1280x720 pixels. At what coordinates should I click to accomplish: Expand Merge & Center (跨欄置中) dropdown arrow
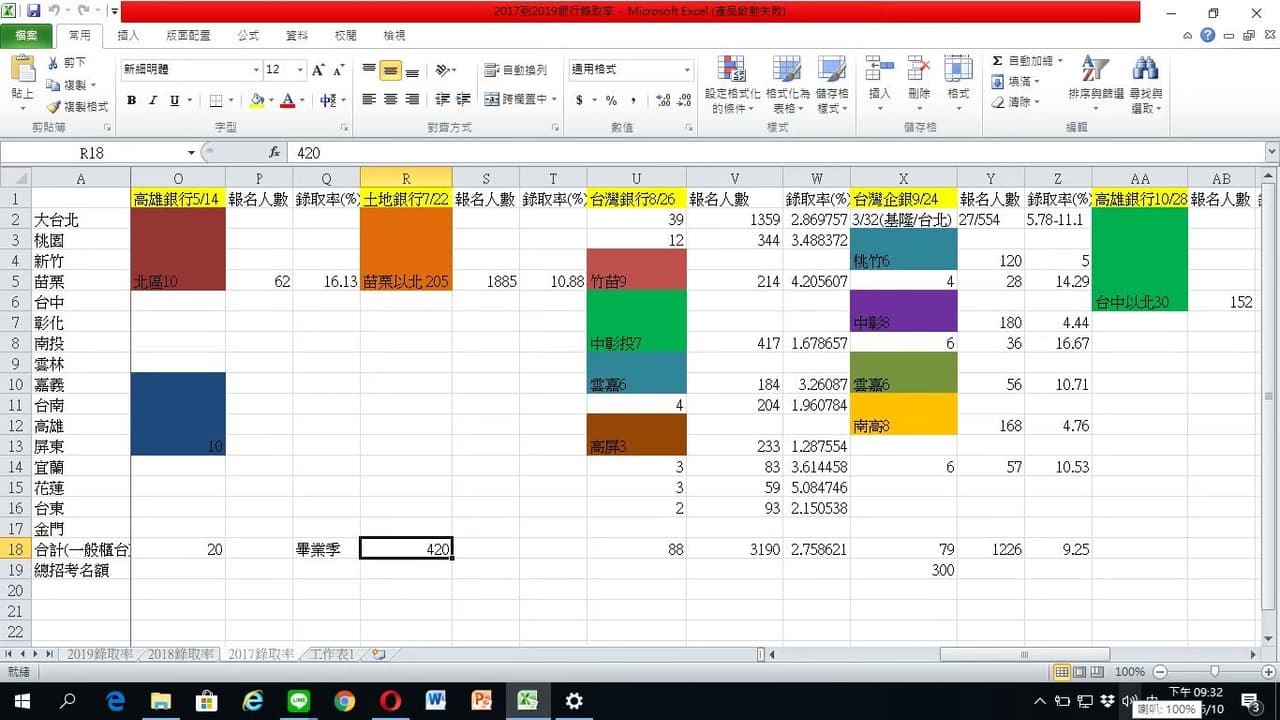pyautogui.click(x=555, y=100)
